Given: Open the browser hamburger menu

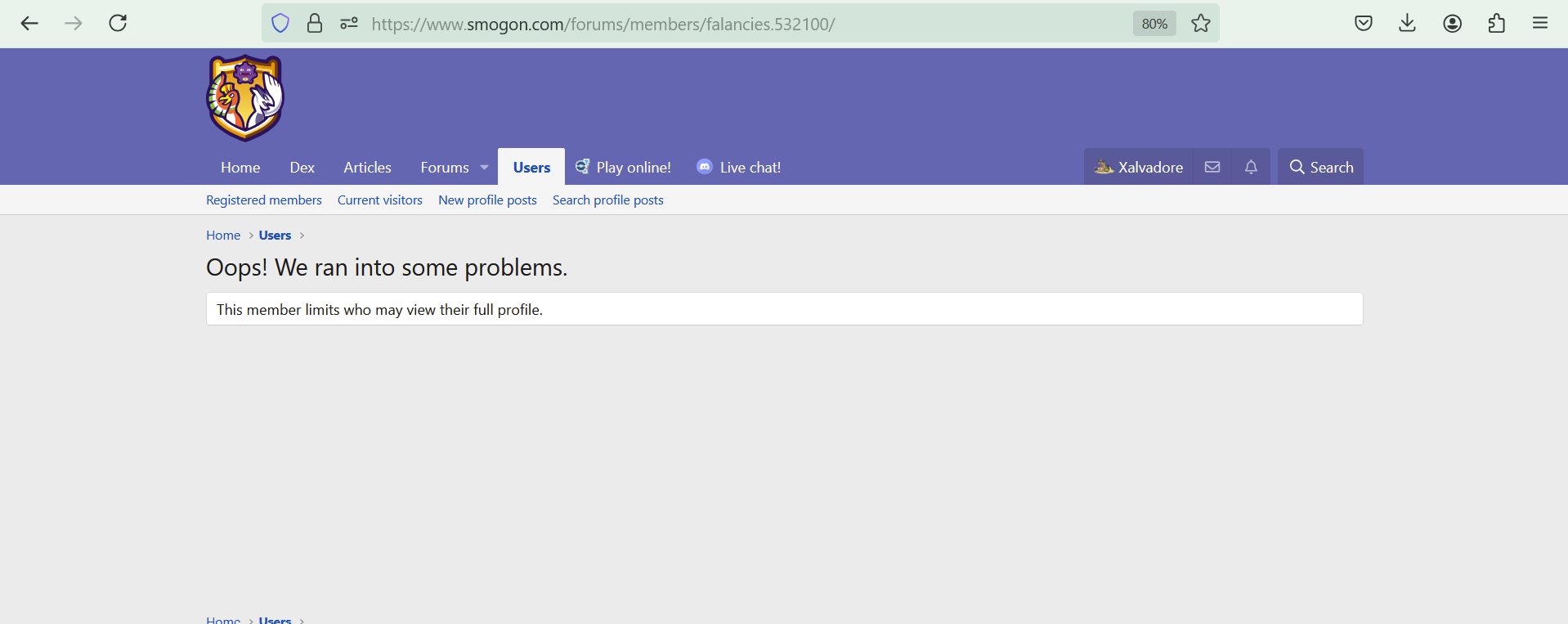Looking at the screenshot, I should click(1540, 23).
